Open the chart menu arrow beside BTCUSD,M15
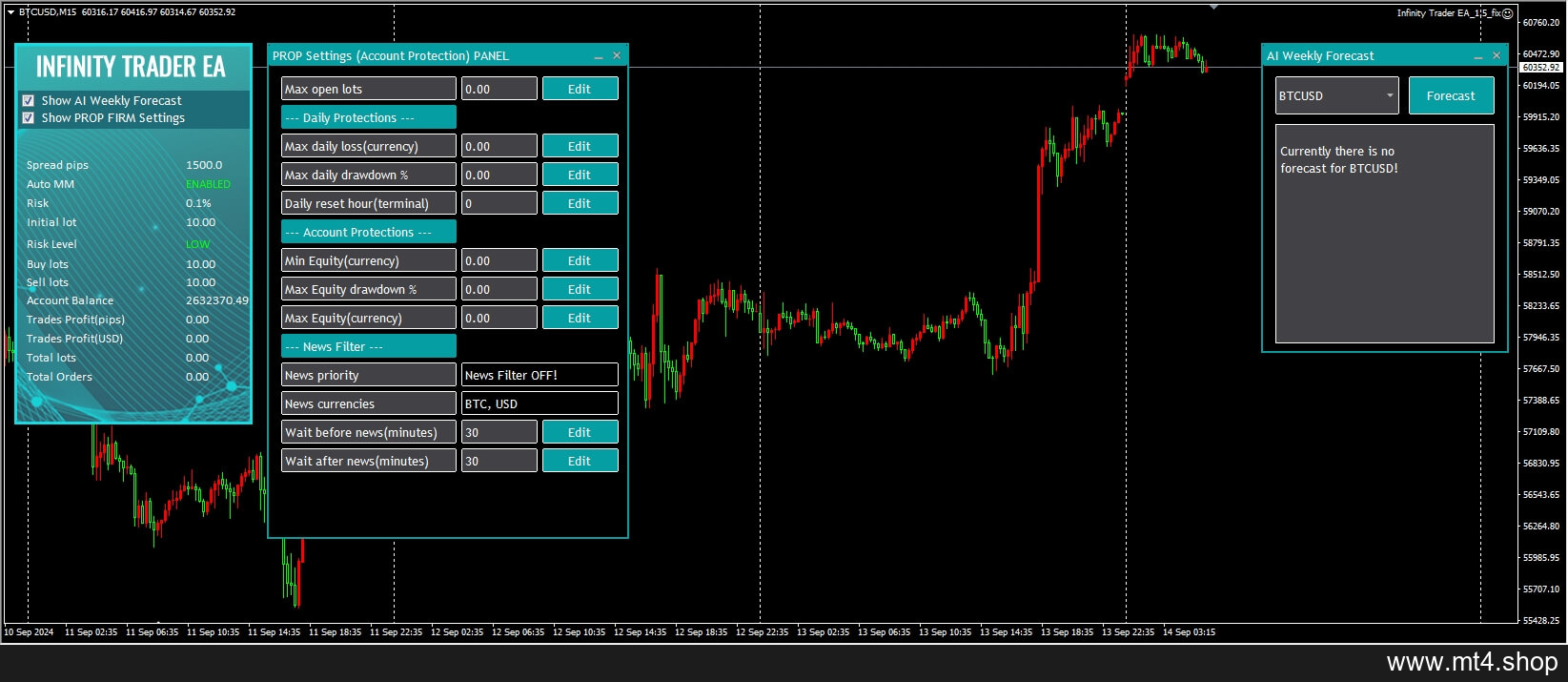 (x=10, y=12)
